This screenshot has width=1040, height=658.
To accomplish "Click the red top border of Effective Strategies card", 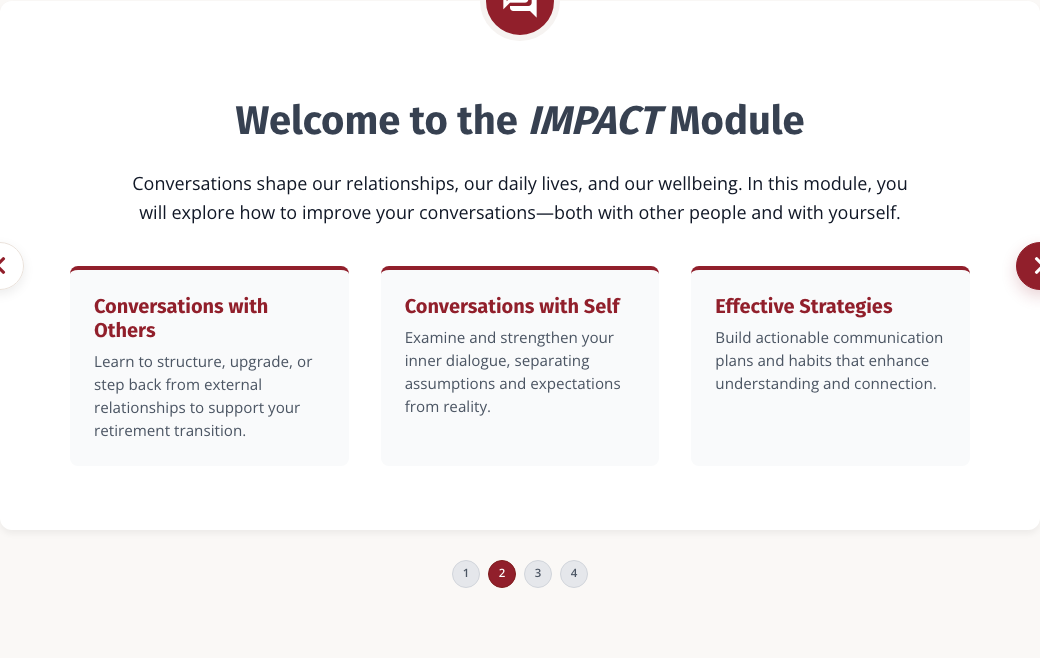I will [x=830, y=268].
